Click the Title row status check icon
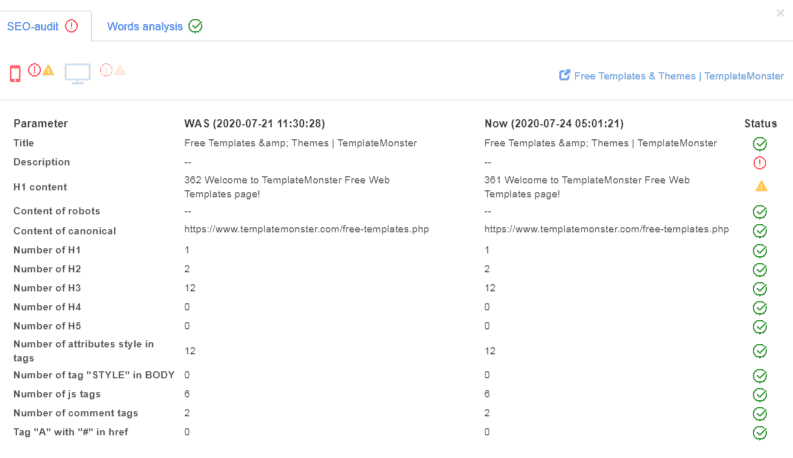The height and width of the screenshot is (458, 793). [x=760, y=144]
